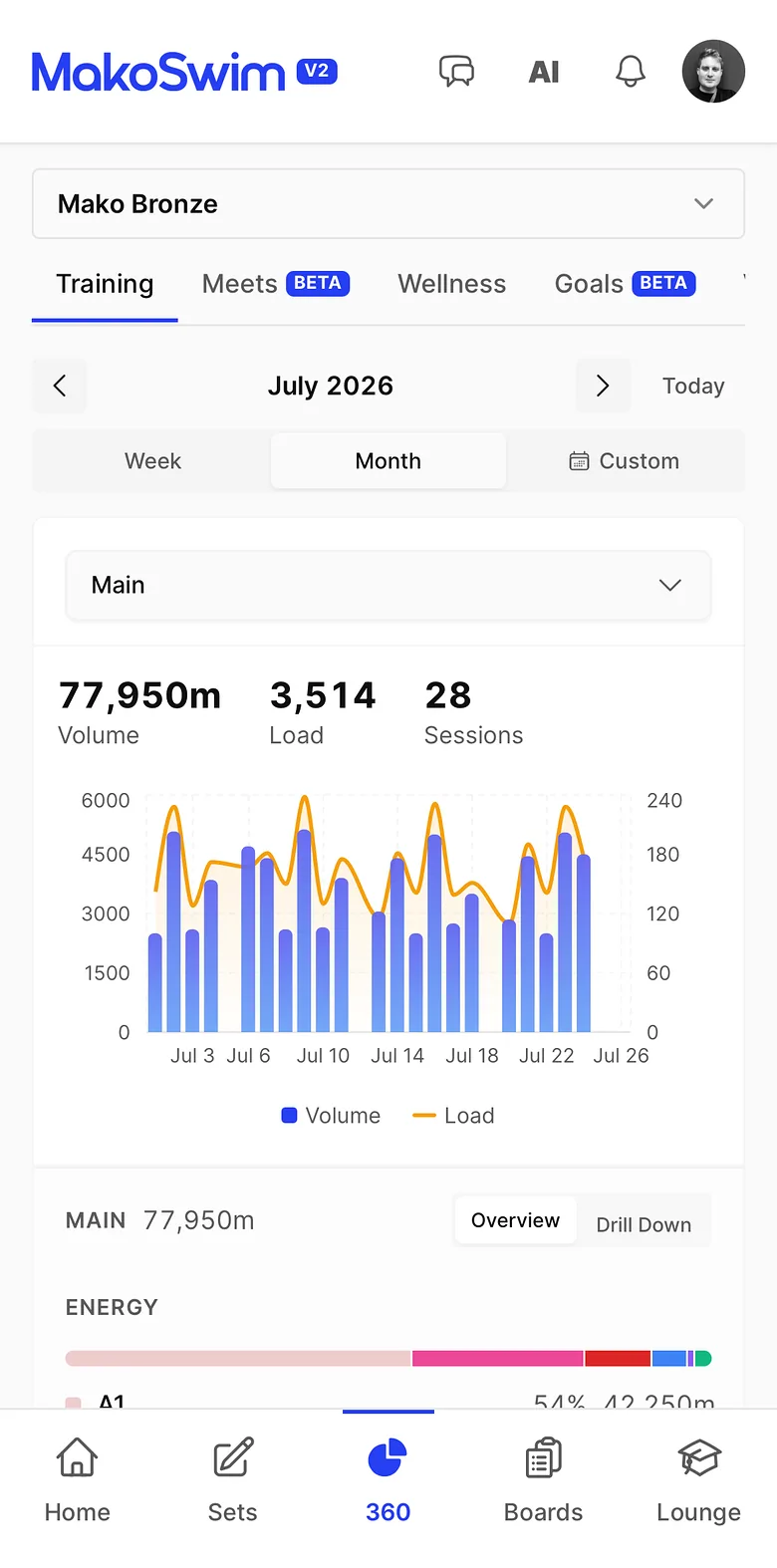Image resolution: width=777 pixels, height=1568 pixels.
Task: Click the ENERGY section heading
Action: 112,1307
